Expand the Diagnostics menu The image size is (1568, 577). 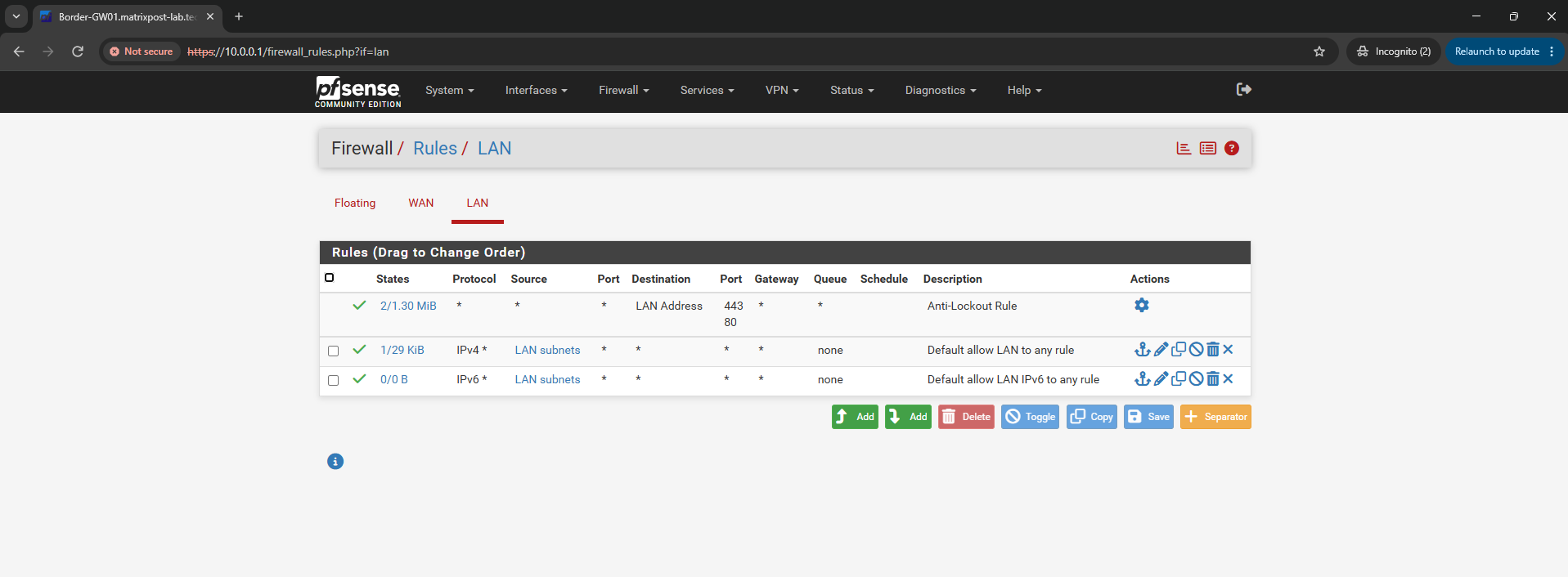(x=941, y=90)
